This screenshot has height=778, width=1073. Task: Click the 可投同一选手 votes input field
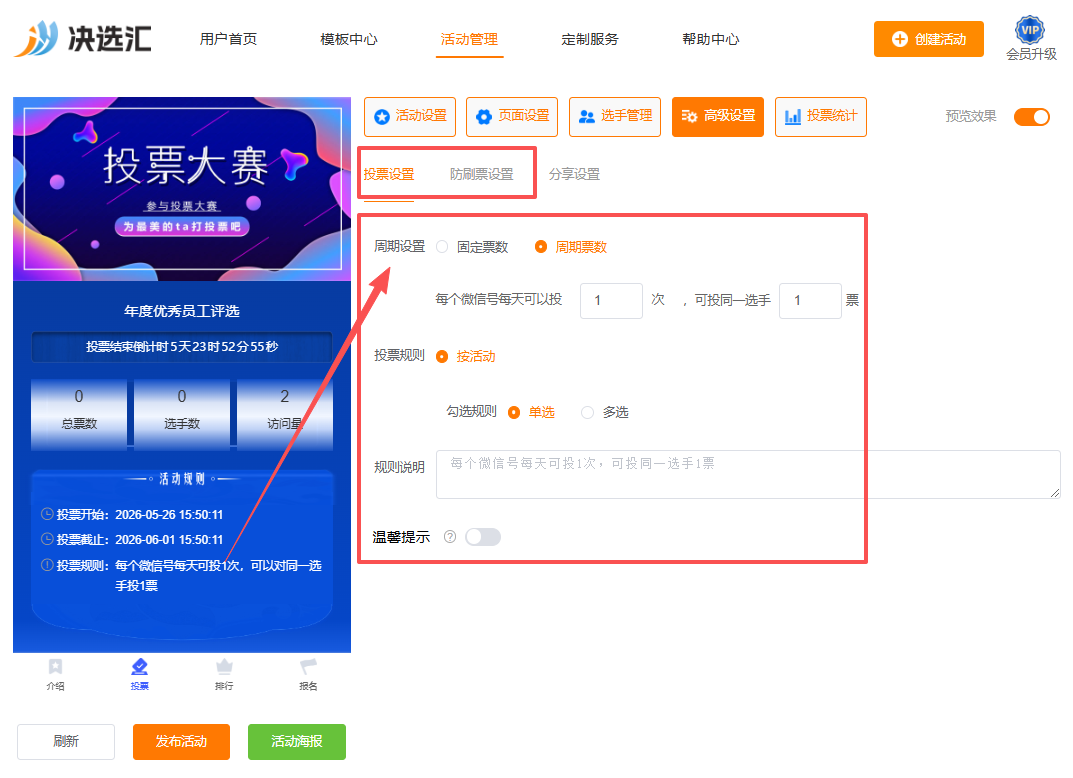tap(810, 301)
